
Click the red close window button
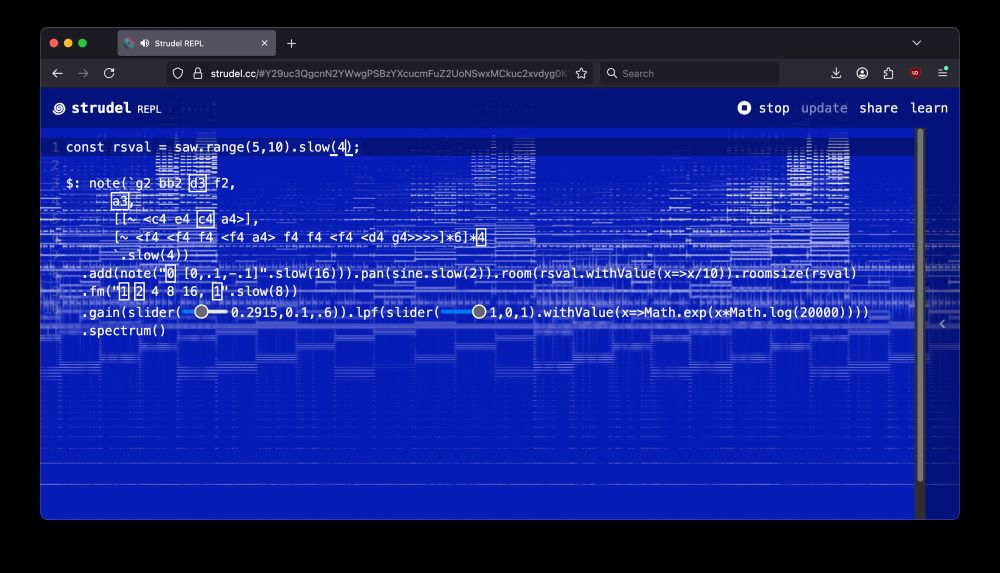pos(54,43)
